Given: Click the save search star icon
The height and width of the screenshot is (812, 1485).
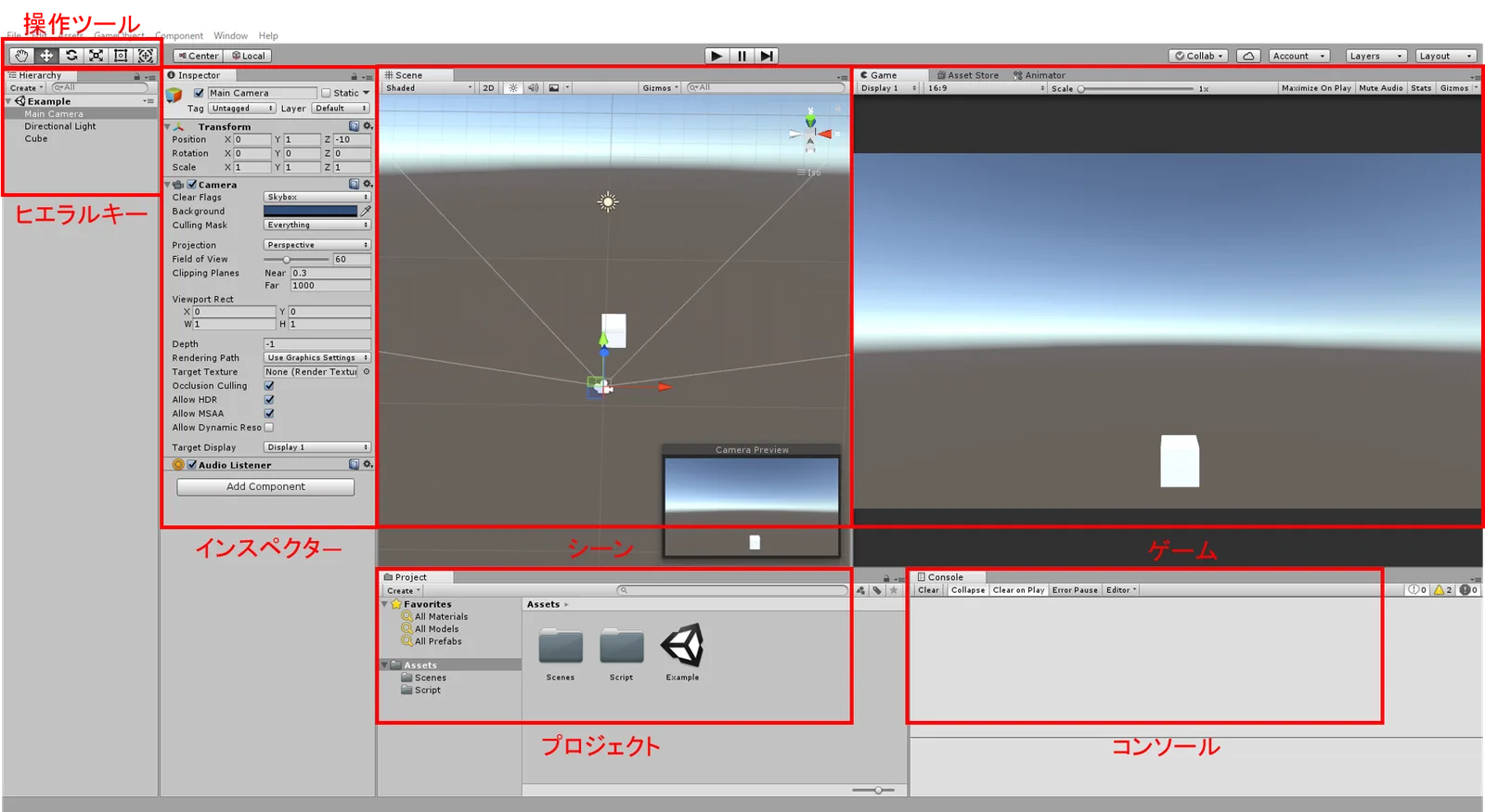Looking at the screenshot, I should coord(894,590).
